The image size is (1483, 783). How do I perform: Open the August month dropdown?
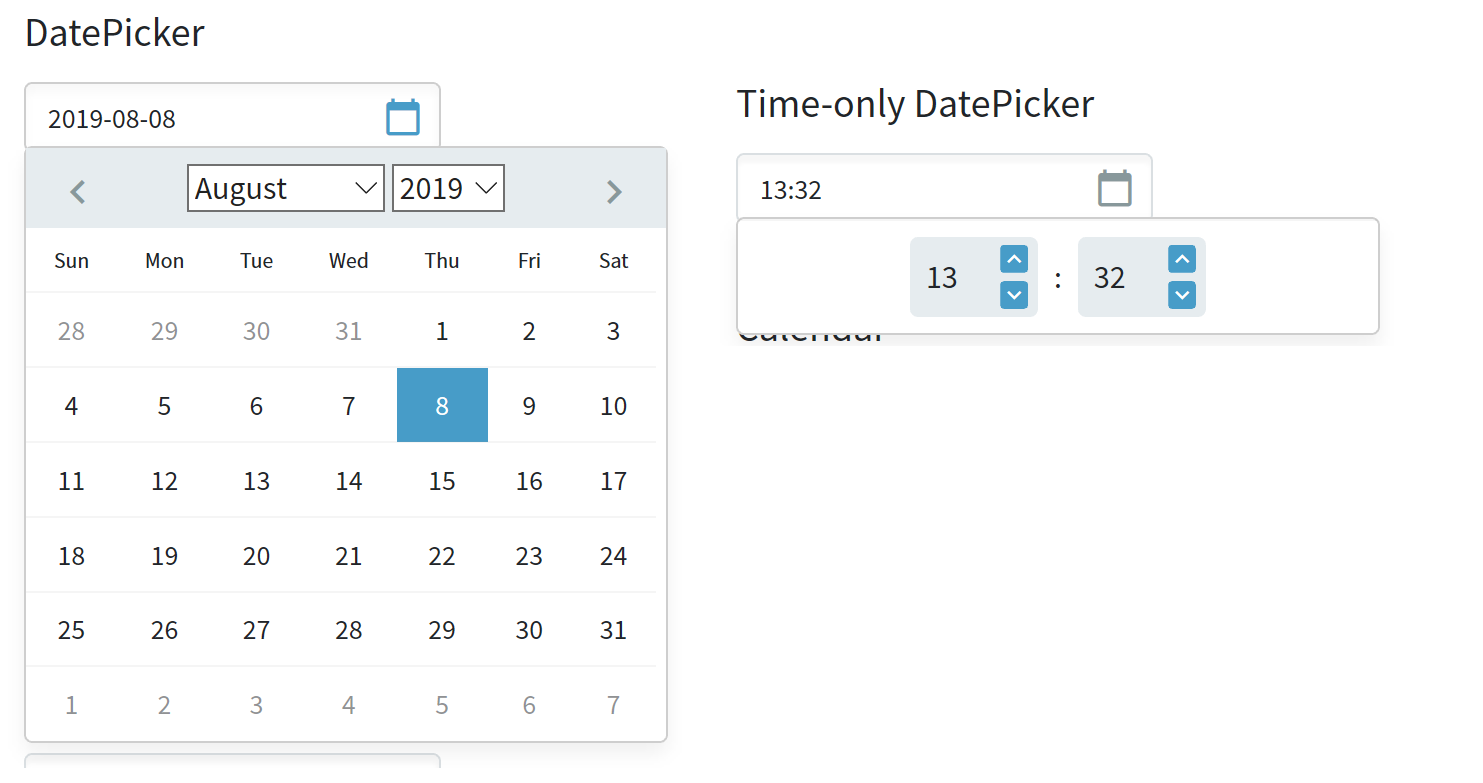click(x=285, y=188)
